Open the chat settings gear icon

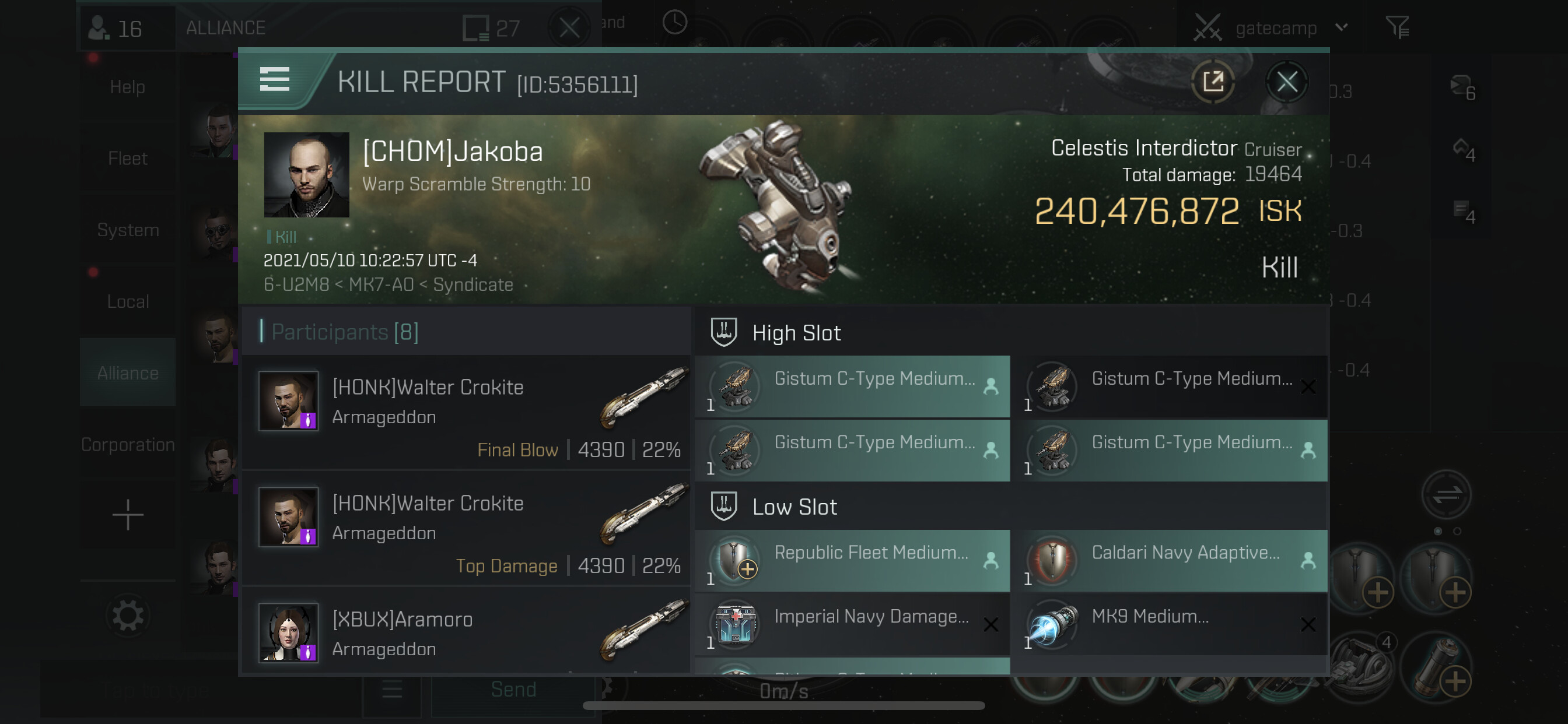click(127, 615)
